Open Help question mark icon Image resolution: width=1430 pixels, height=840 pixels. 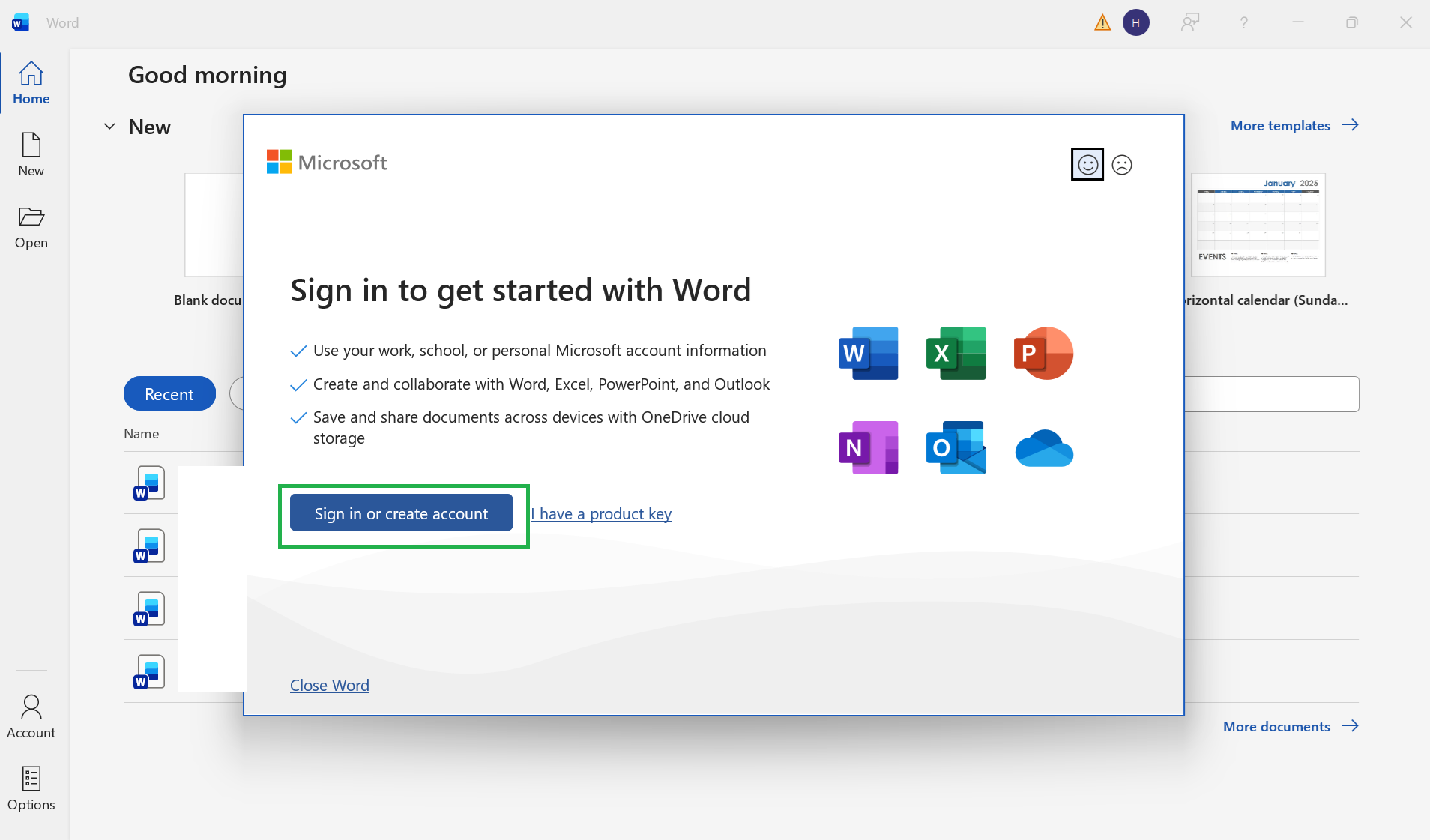point(1244,23)
